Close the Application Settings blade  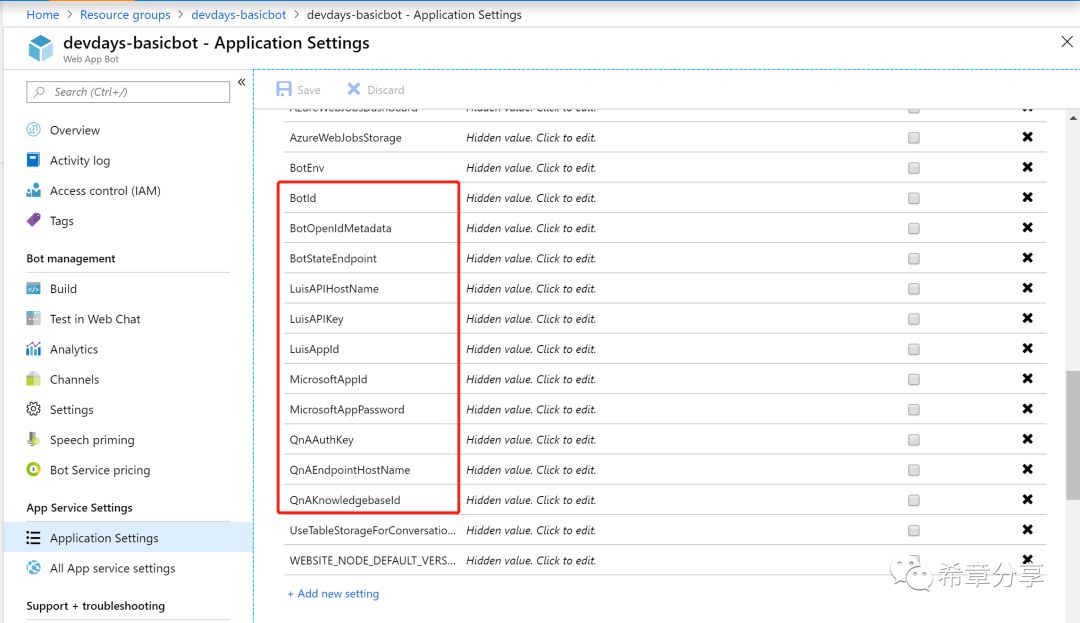coord(1067,42)
